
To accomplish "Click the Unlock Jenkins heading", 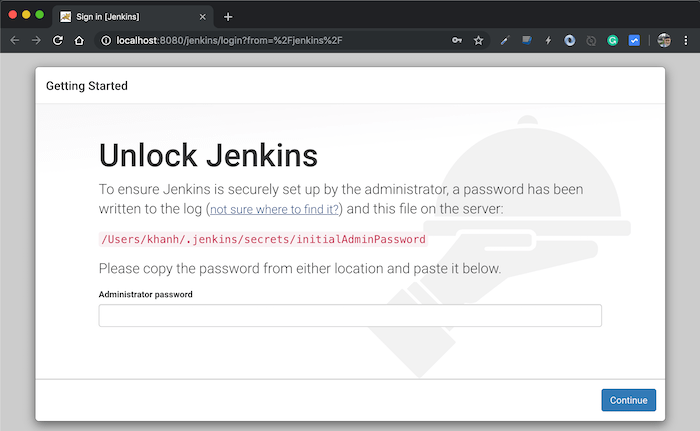I will [208, 155].
